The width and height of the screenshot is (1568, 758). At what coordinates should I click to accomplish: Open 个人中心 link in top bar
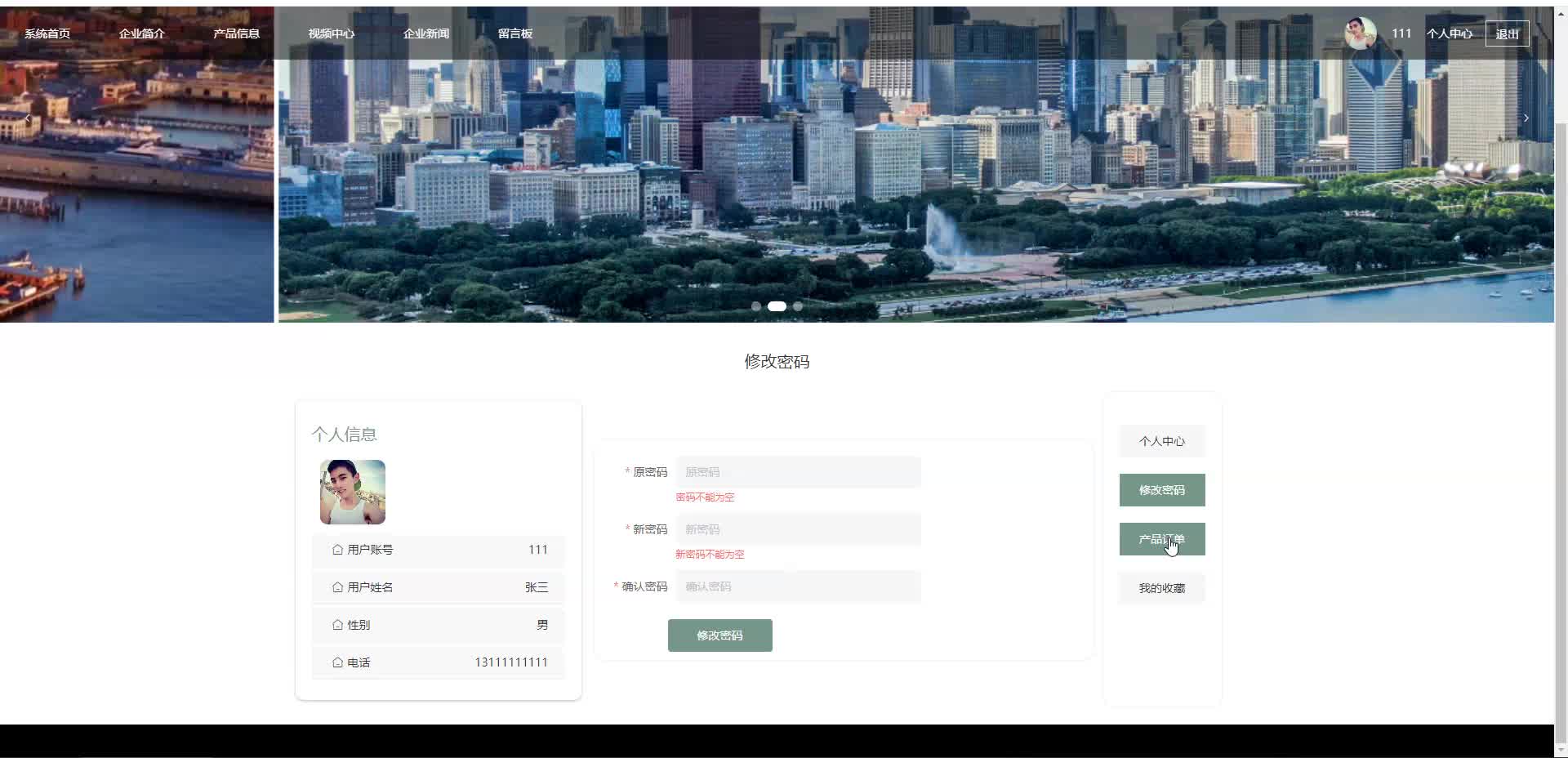tap(1450, 33)
